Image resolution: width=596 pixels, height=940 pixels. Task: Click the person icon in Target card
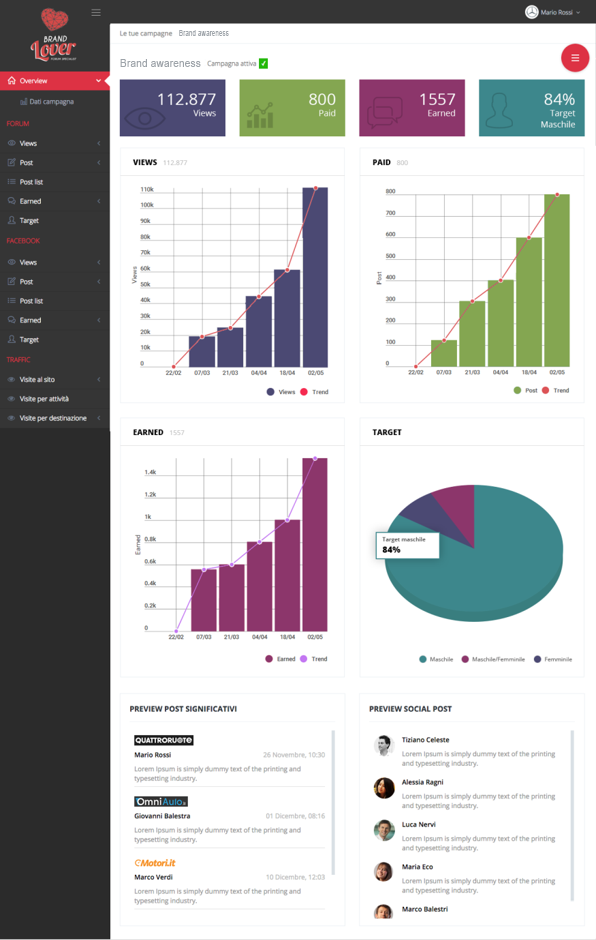coord(499,110)
